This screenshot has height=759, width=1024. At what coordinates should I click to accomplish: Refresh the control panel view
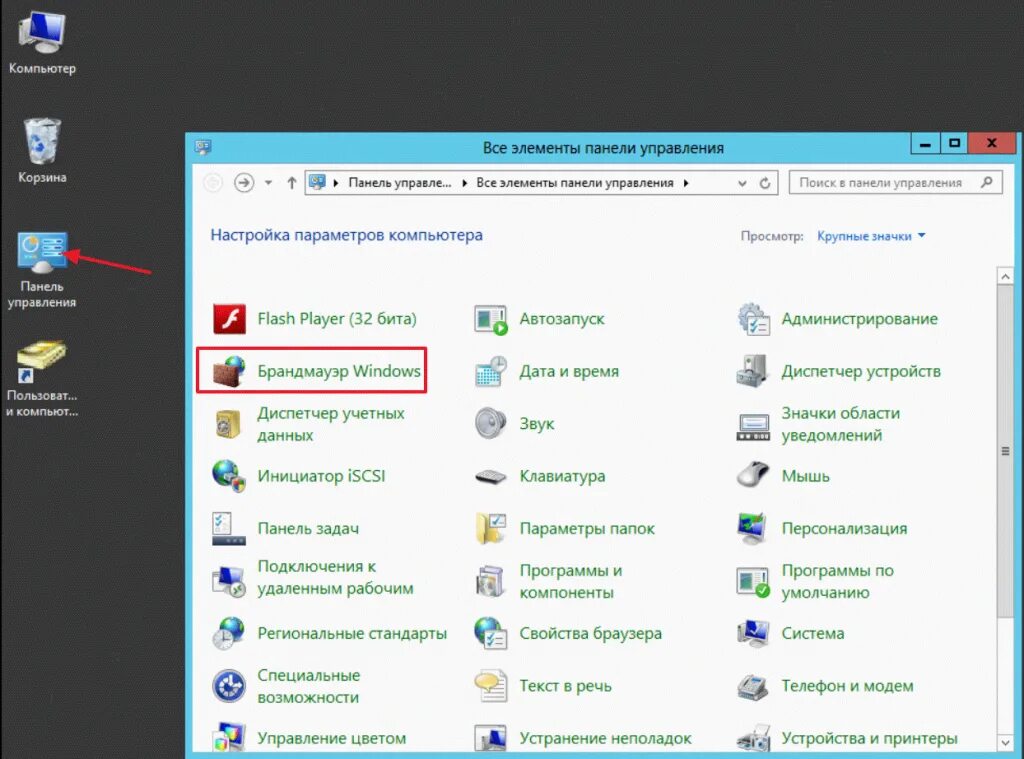pyautogui.click(x=765, y=184)
